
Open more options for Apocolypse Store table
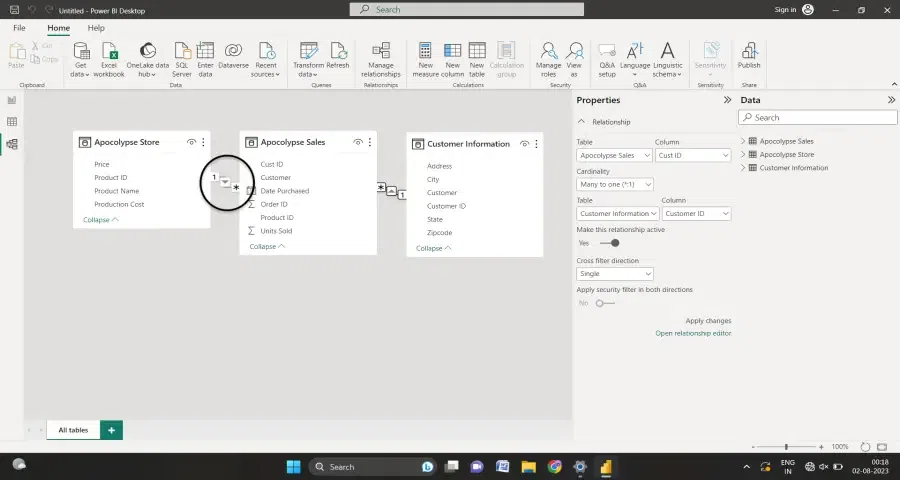[203, 142]
